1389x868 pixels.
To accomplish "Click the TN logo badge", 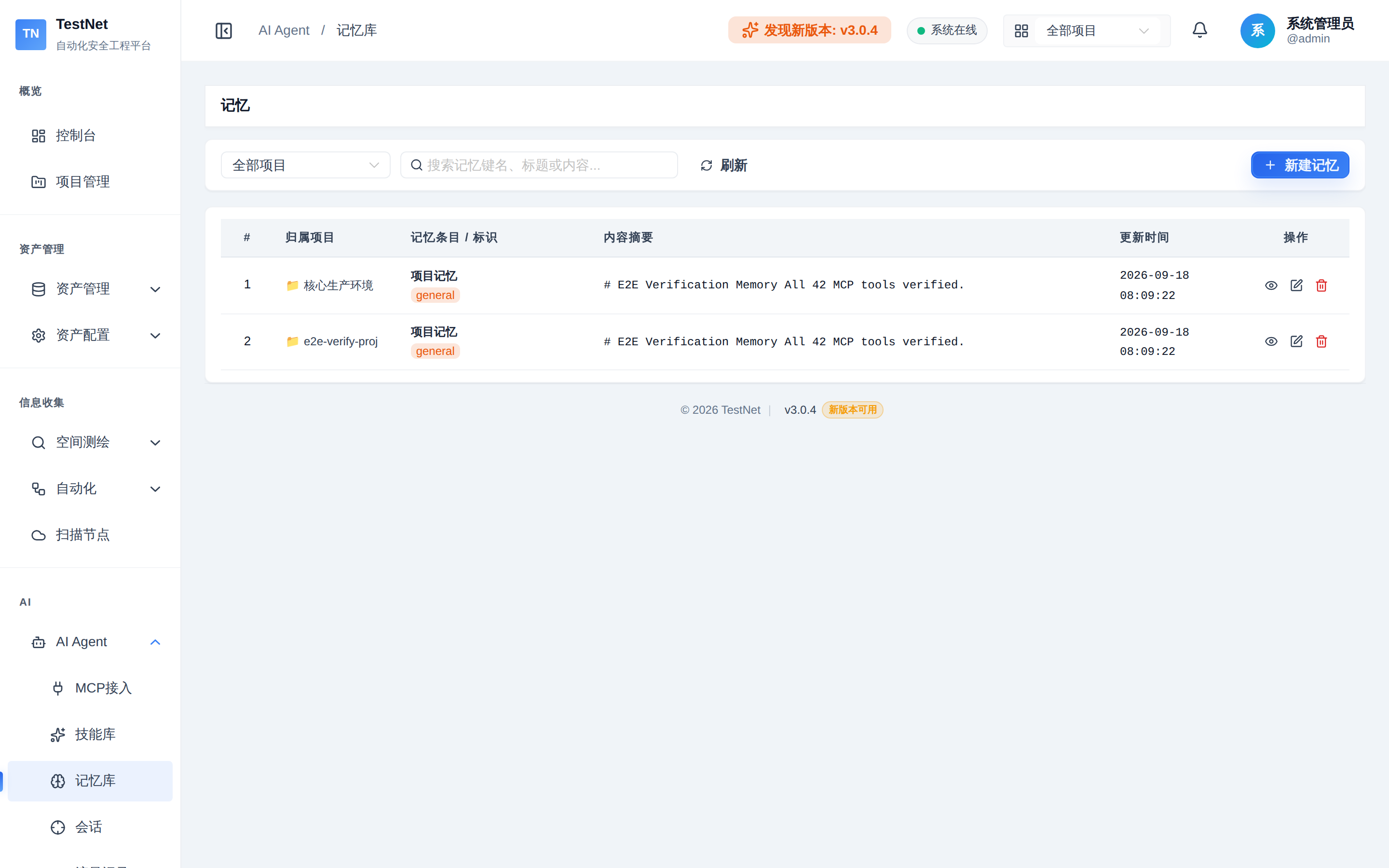I will coord(31,34).
